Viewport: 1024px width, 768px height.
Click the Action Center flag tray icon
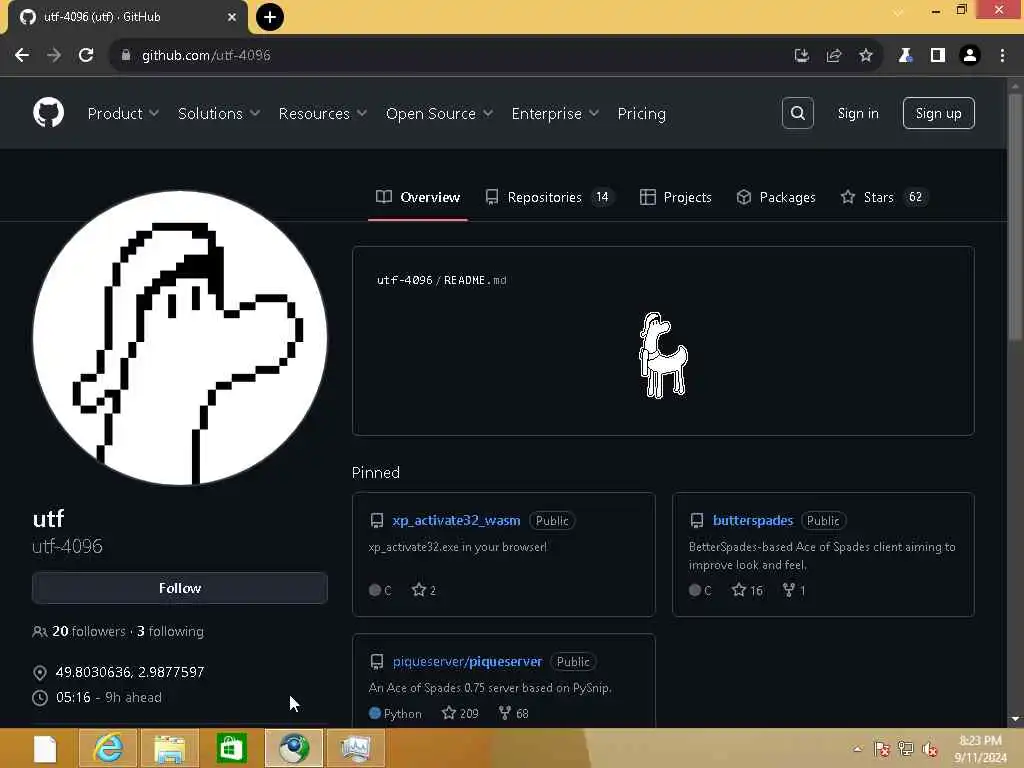click(x=882, y=748)
